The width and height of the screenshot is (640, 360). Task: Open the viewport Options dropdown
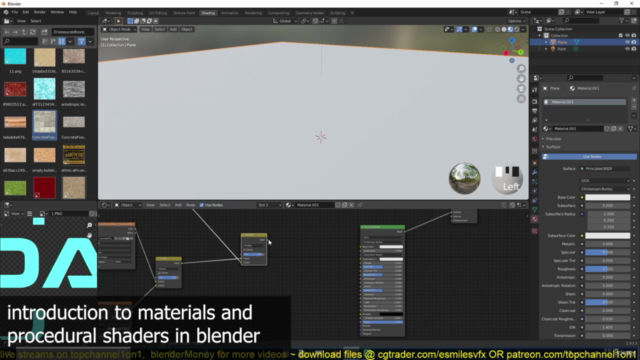tap(516, 21)
